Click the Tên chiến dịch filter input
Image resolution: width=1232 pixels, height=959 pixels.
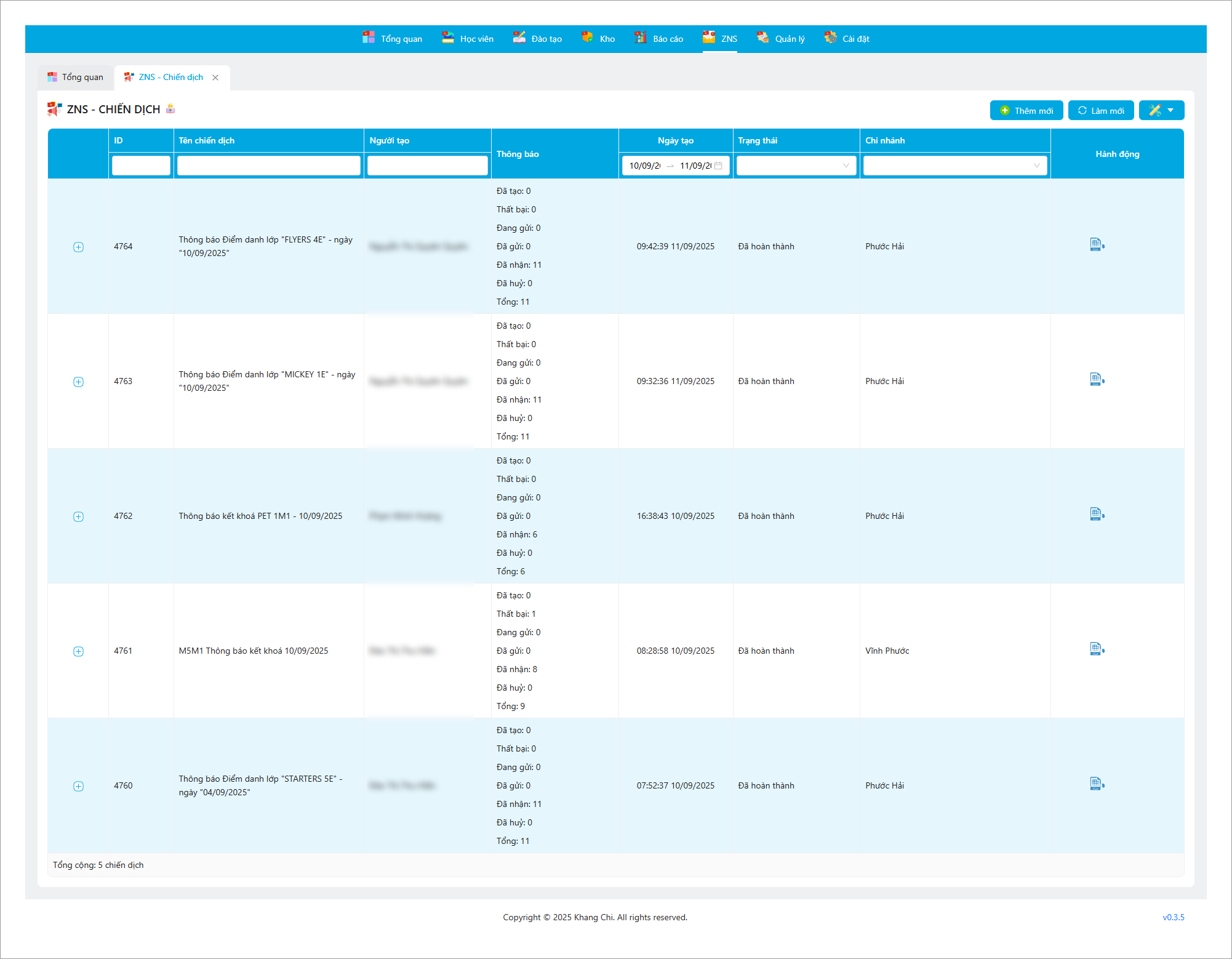point(268,166)
